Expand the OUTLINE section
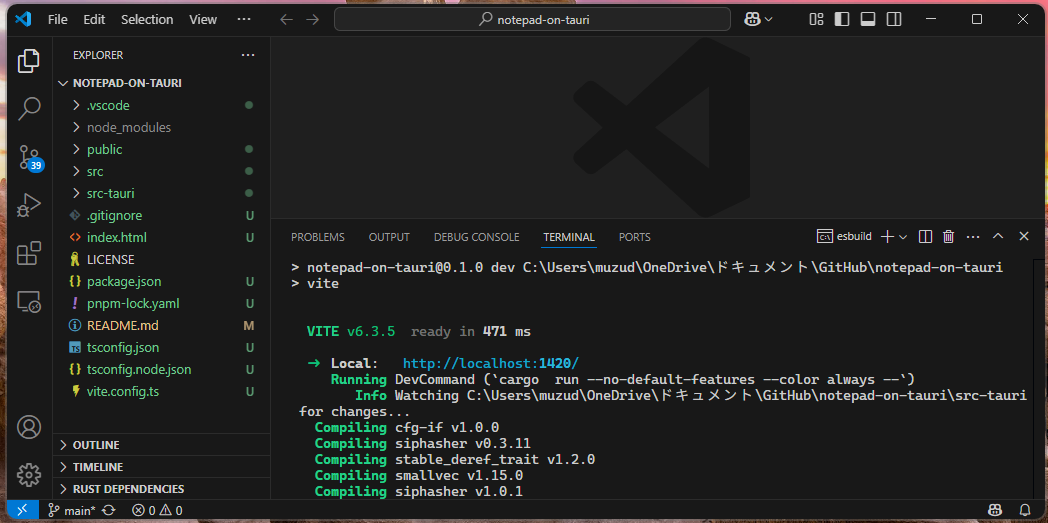Screen dimensions: 1048x523 click(162, 445)
